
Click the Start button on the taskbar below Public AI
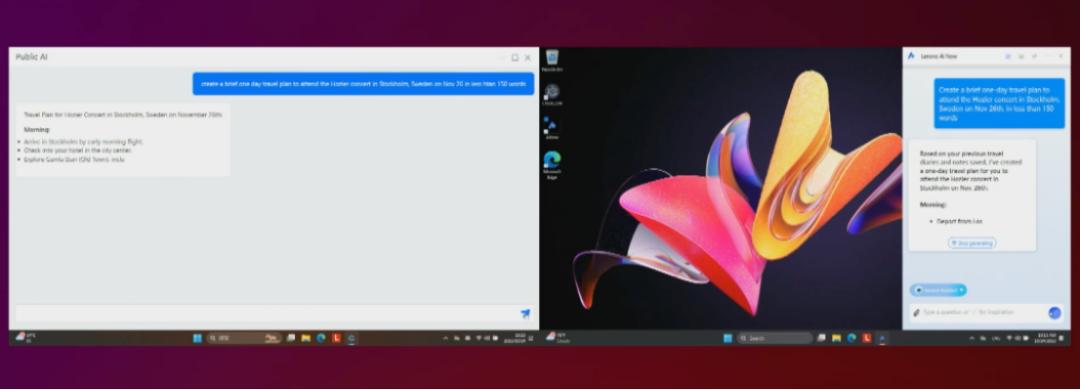(198, 338)
